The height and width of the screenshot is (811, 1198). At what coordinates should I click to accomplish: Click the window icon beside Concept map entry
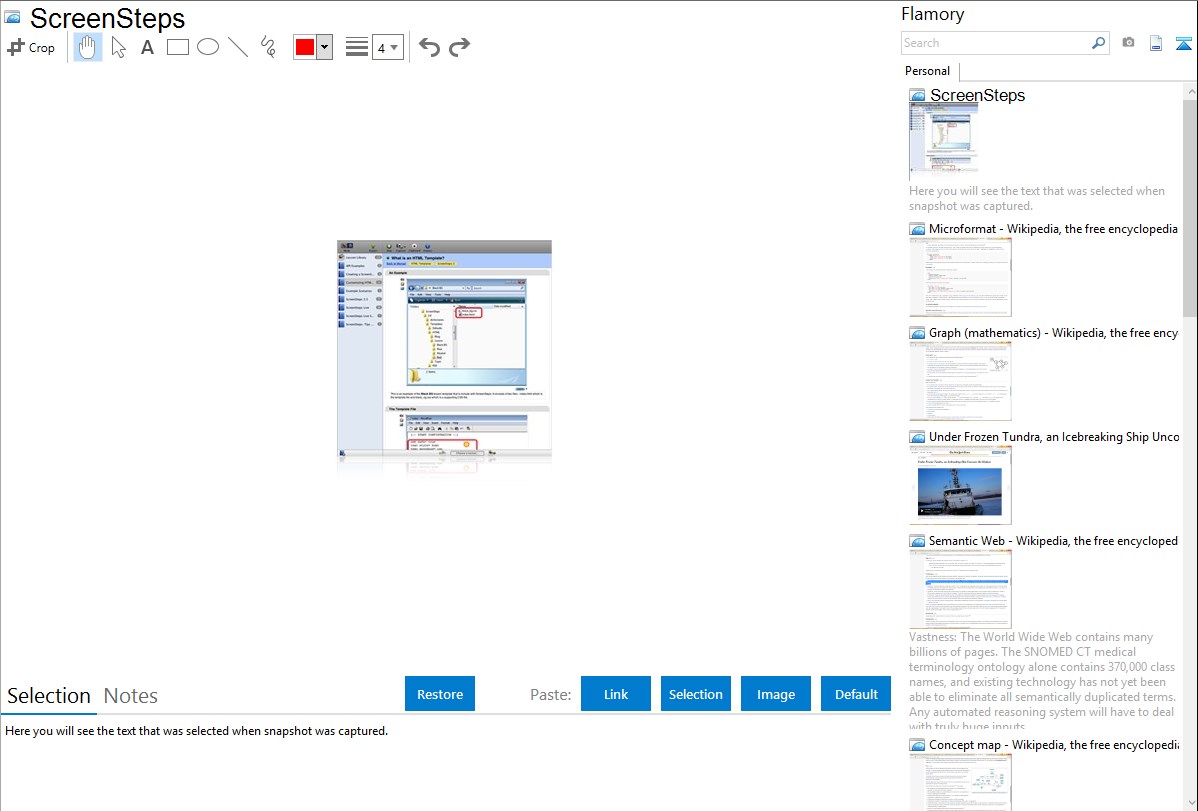click(x=917, y=745)
